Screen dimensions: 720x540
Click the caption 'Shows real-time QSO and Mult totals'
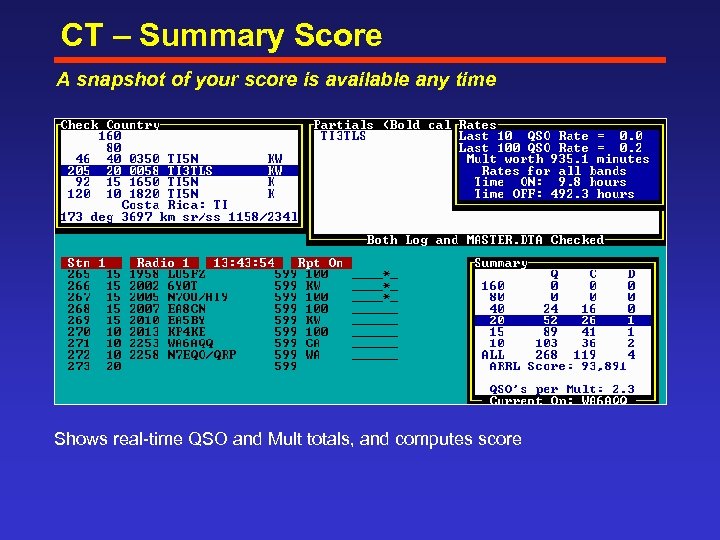tap(203, 439)
